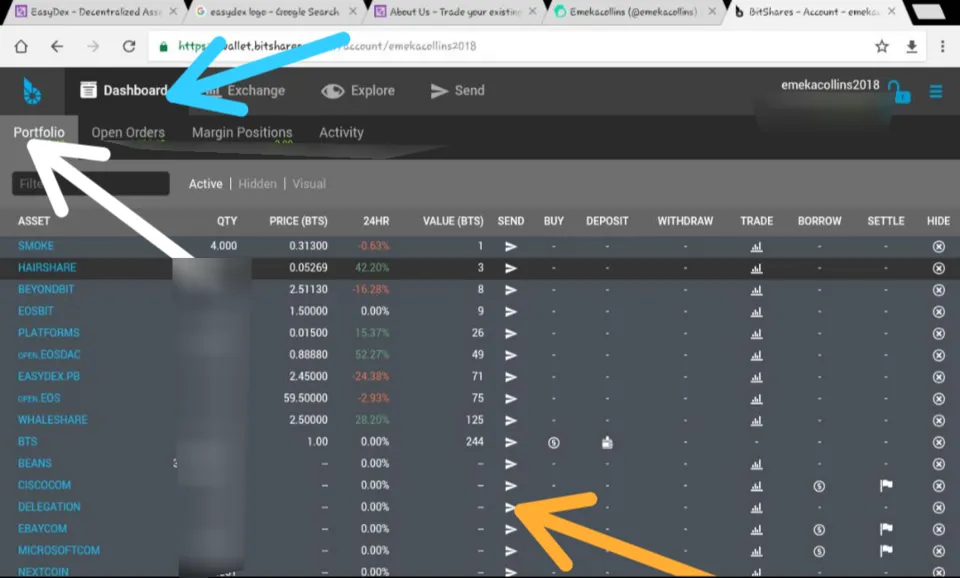Click the send arrow for BTS
The height and width of the screenshot is (578, 960).
(511, 442)
